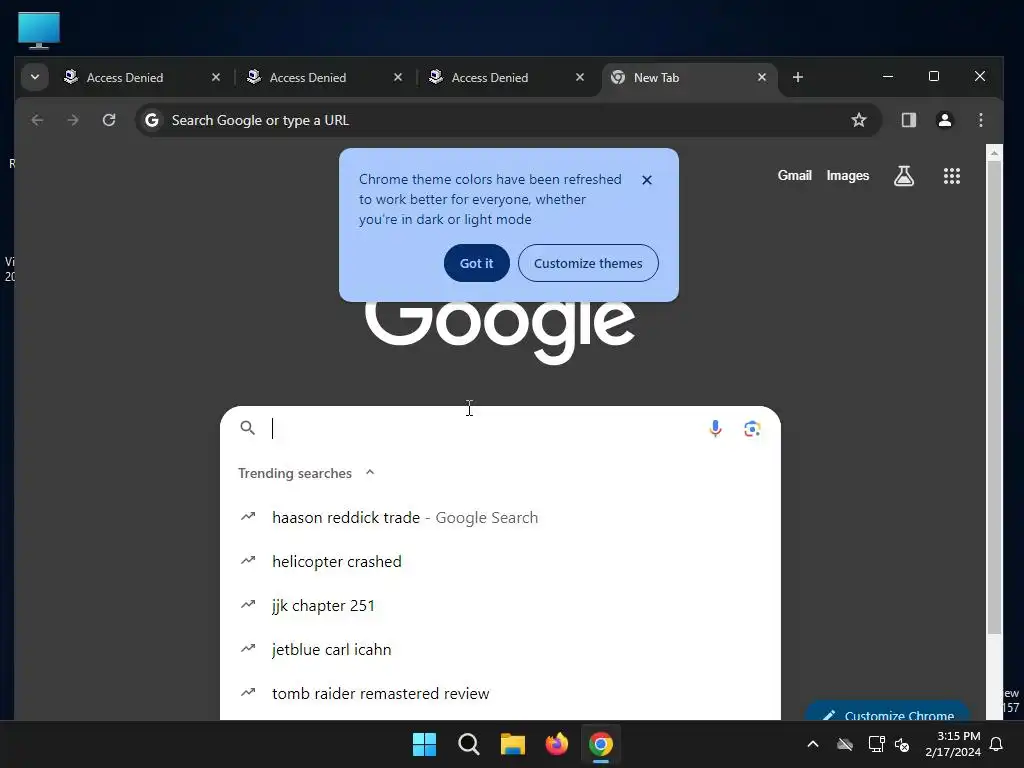
Task: Switch to the second Access Denied tab
Action: (325, 78)
